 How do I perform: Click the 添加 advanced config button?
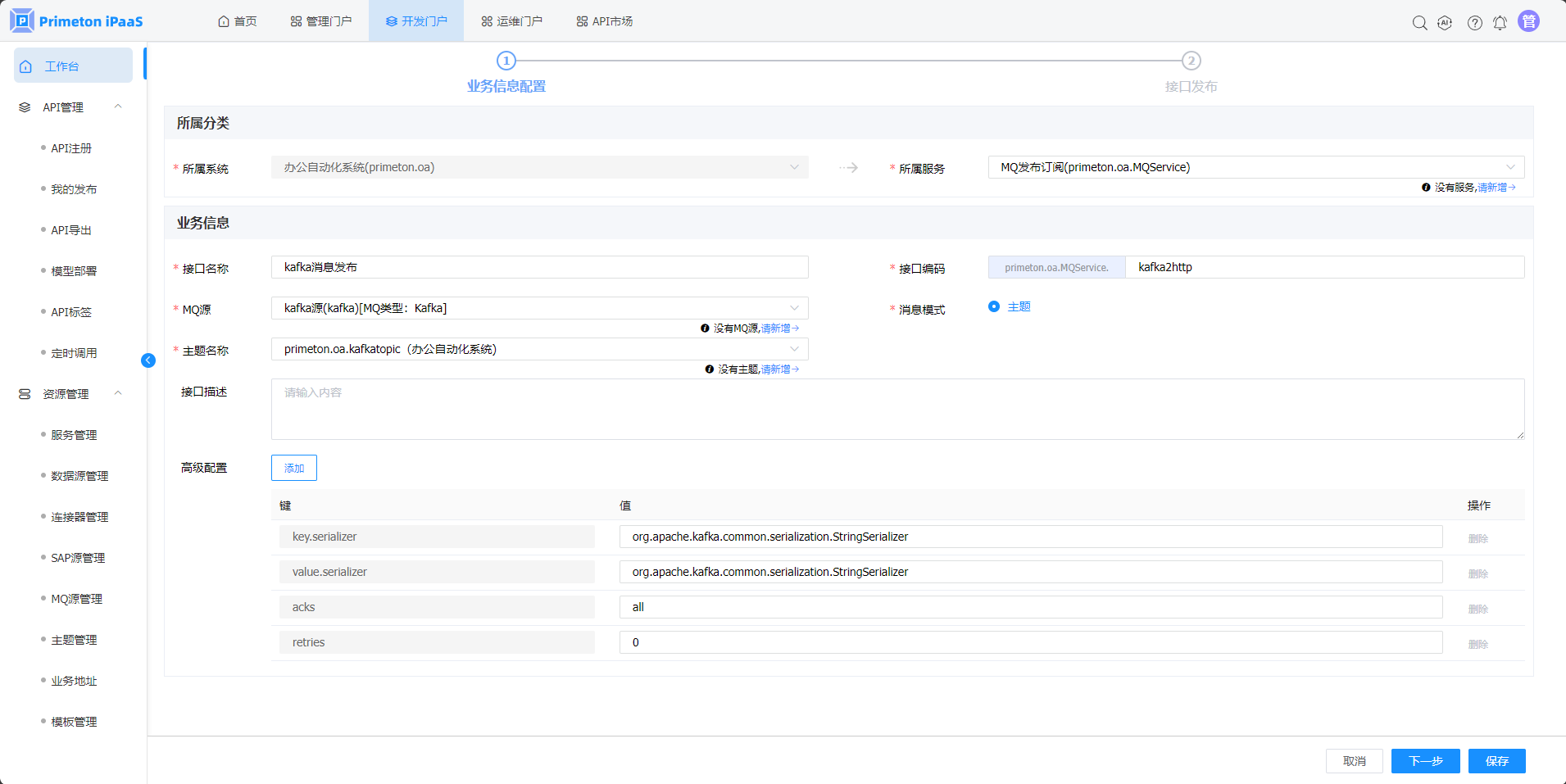pyautogui.click(x=293, y=468)
